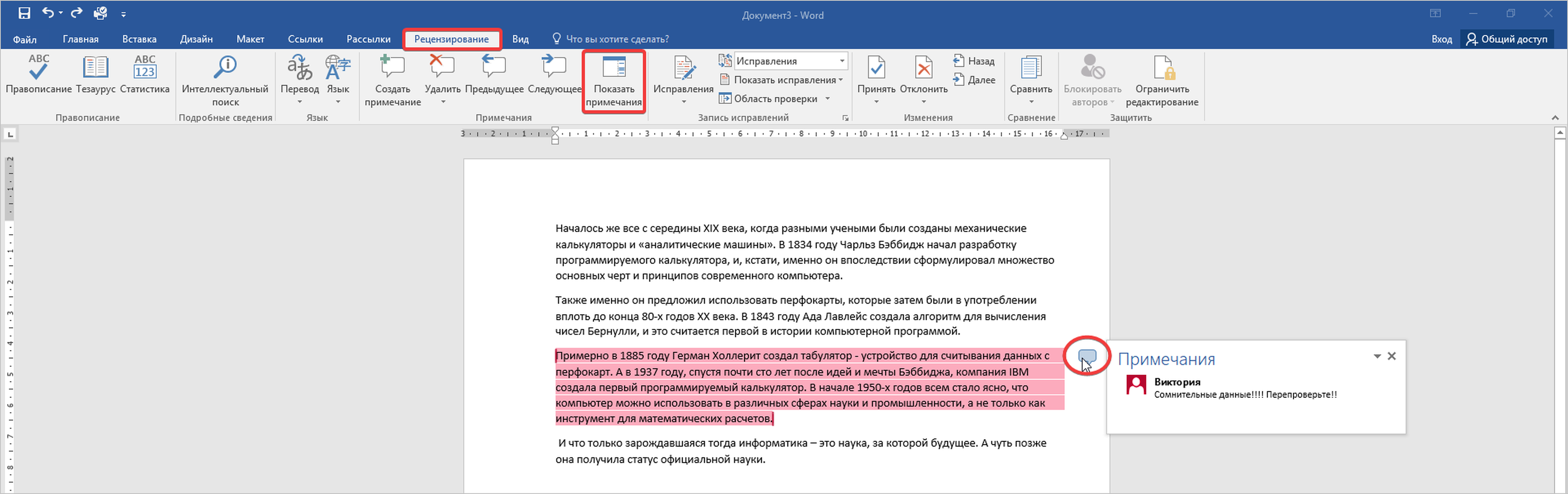Open the undo history dropdown arrow
Viewport: 1568px width, 494px height.
61,13
